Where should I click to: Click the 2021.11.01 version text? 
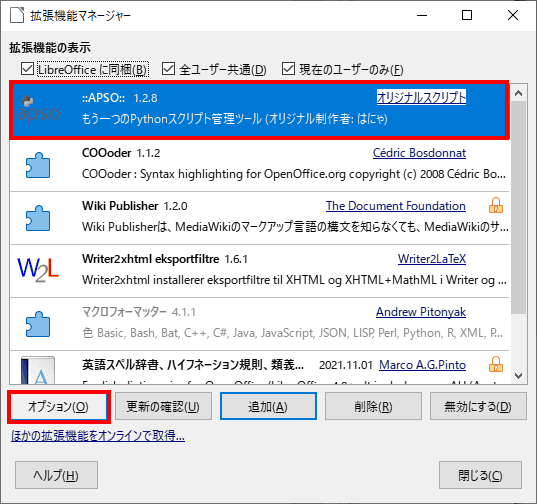point(346,365)
